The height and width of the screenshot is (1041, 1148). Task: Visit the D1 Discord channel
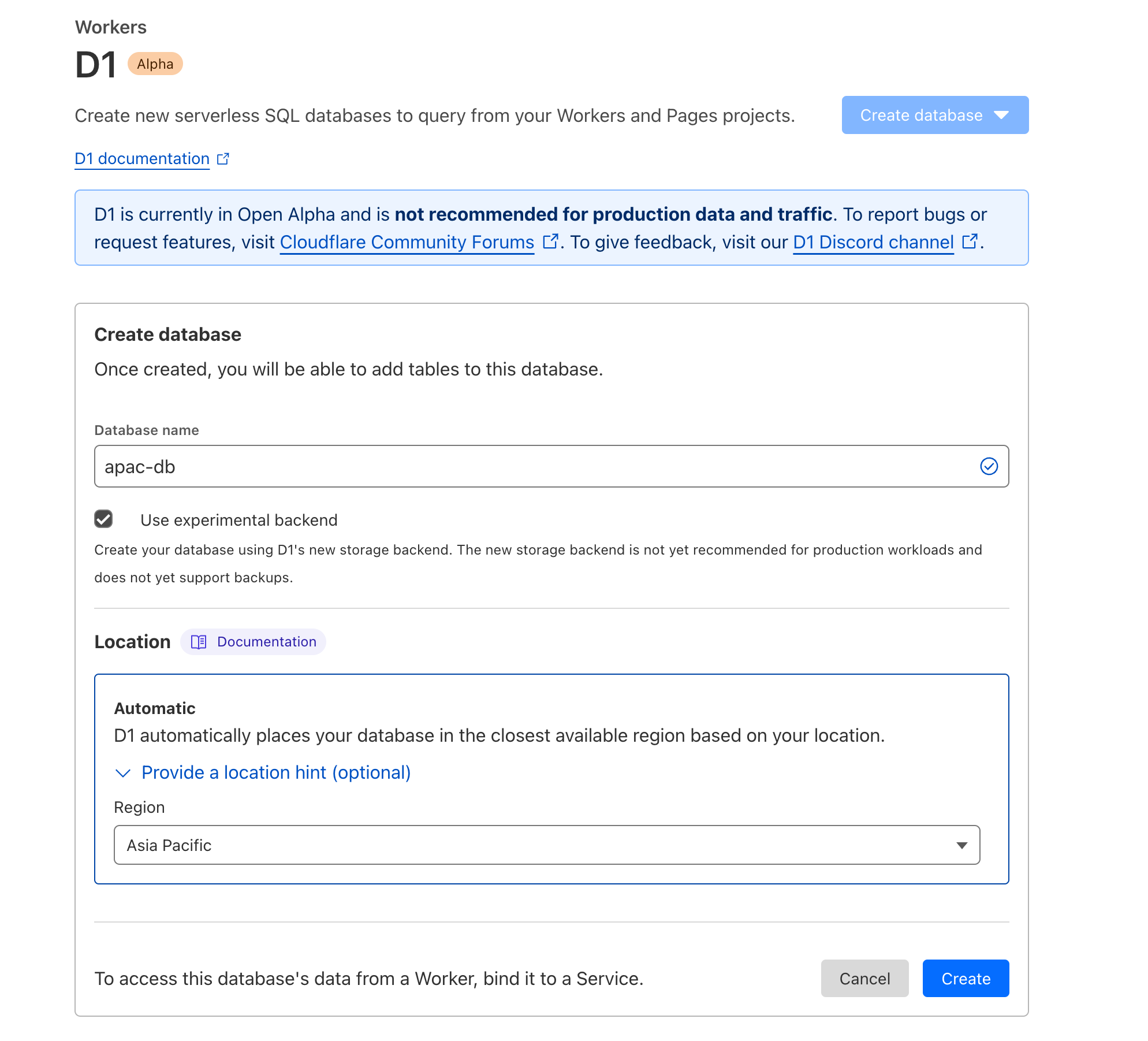[x=873, y=241]
